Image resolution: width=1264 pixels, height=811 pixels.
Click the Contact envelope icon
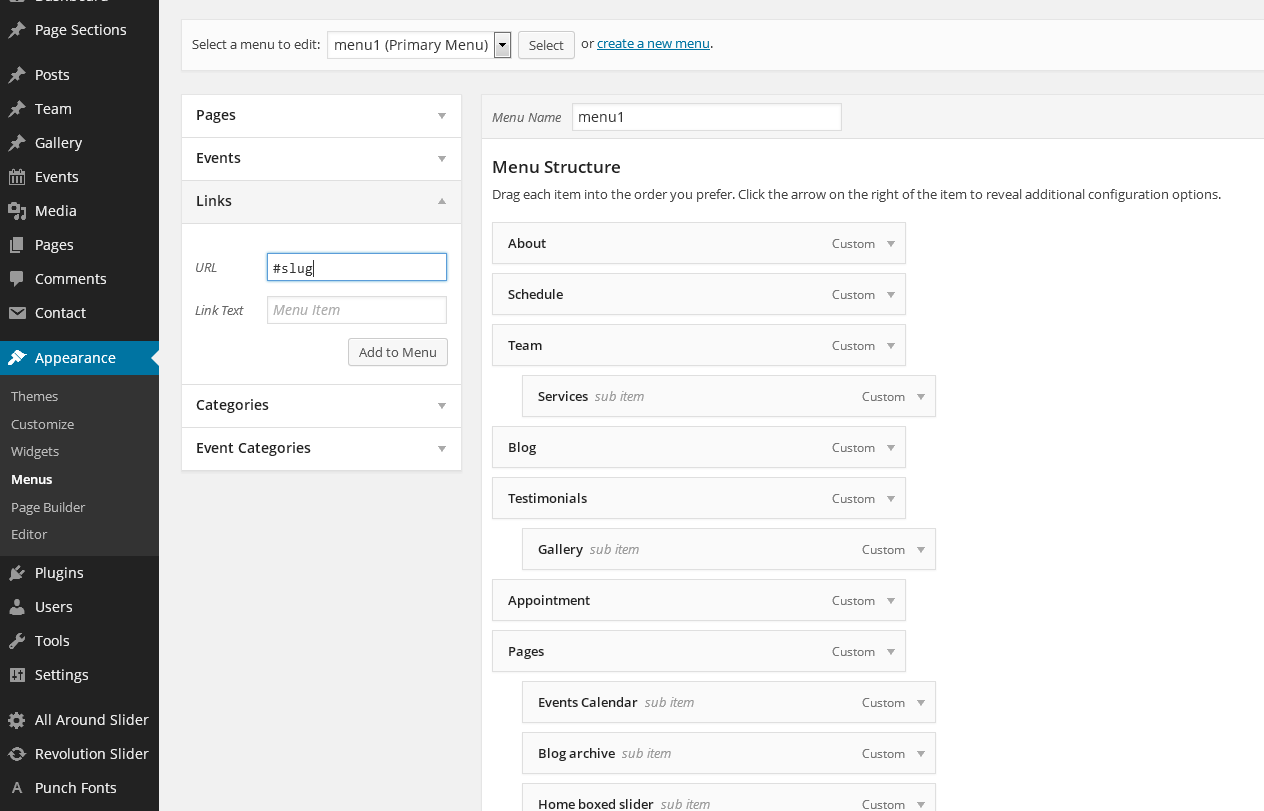[17, 313]
